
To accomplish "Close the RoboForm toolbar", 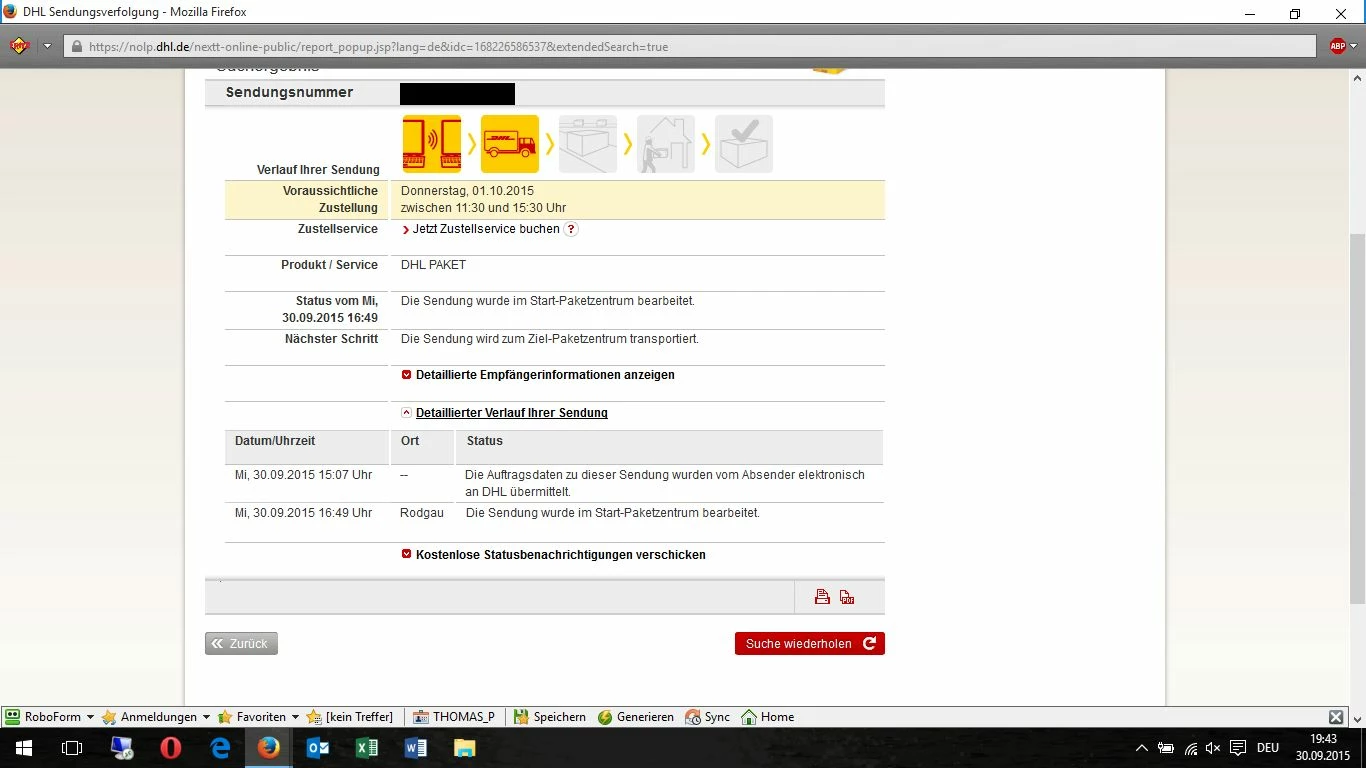I will point(1336,717).
